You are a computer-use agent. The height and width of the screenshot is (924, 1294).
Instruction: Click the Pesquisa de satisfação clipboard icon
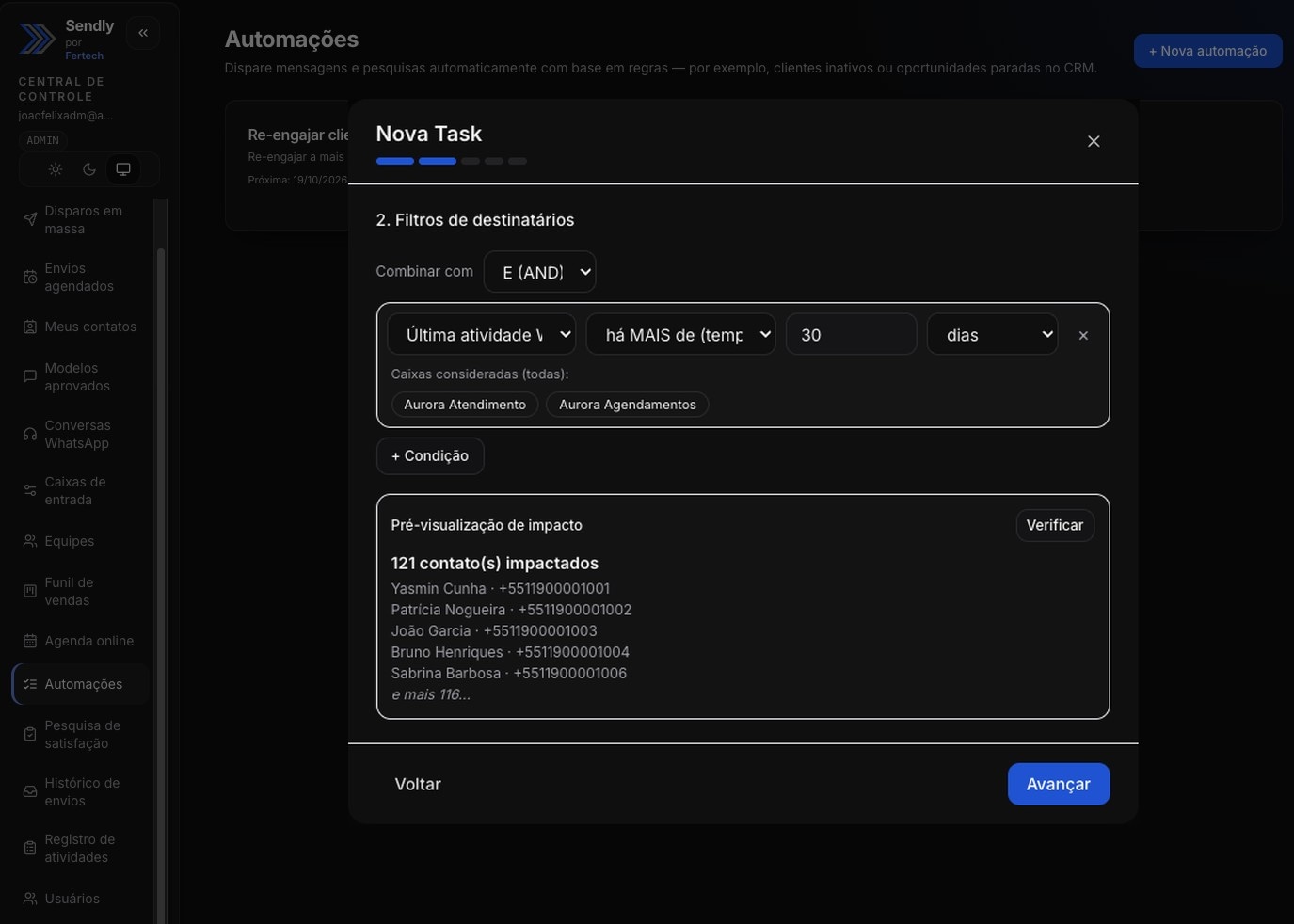coord(30,734)
